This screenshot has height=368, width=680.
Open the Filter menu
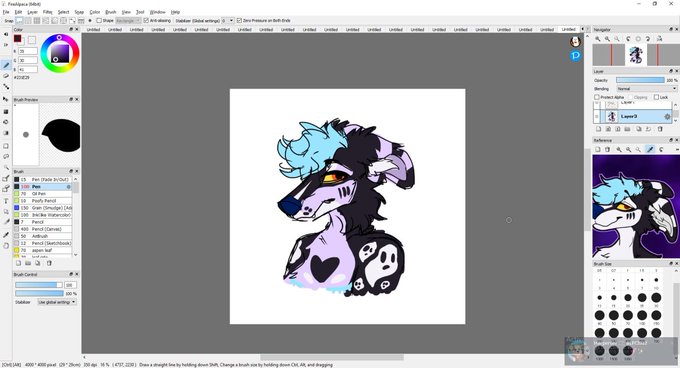click(48, 12)
